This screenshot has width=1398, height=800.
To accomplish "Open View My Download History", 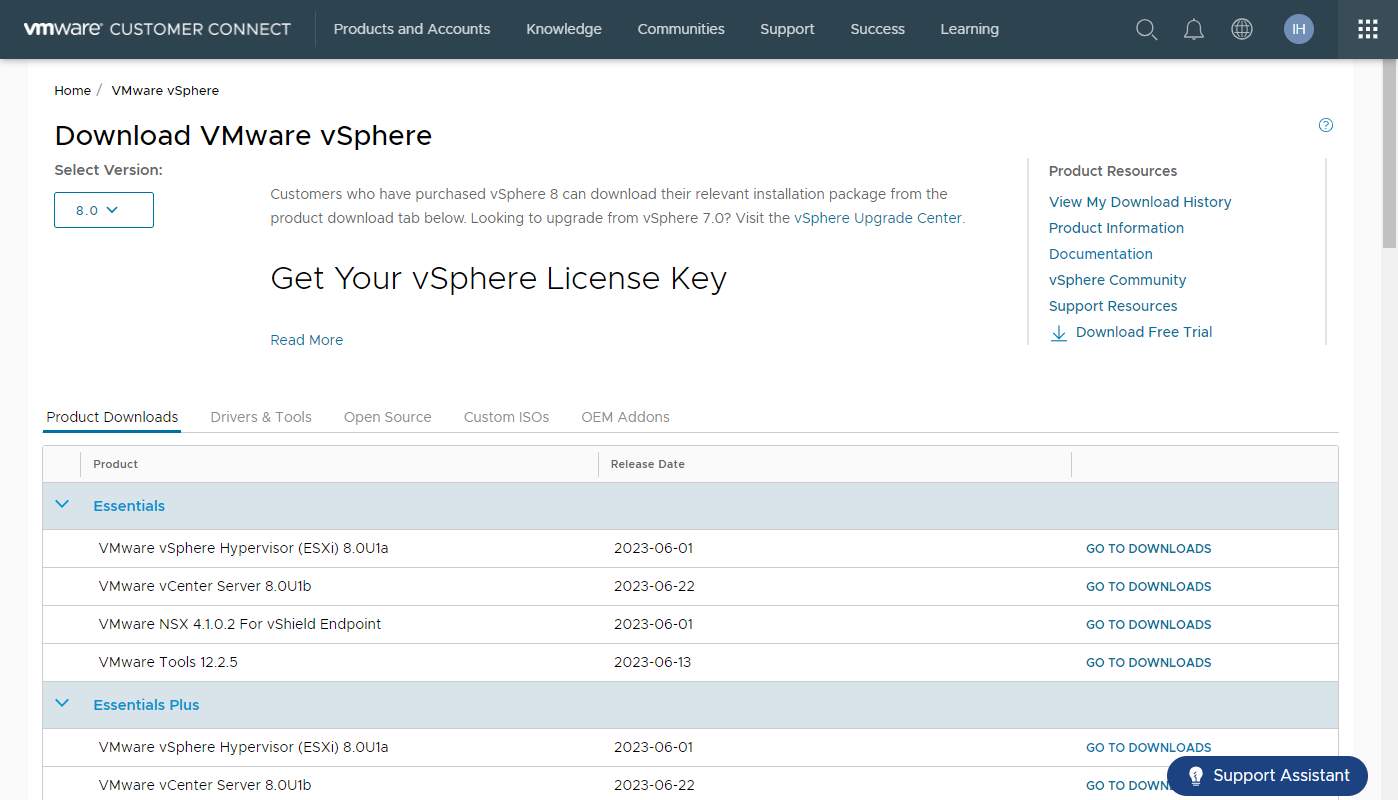I will click(1140, 202).
